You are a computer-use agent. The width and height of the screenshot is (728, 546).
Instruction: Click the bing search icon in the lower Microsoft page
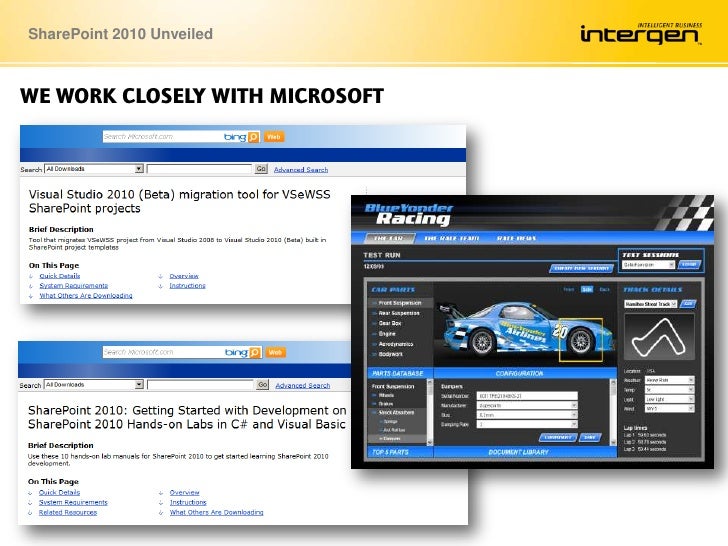coord(255,352)
